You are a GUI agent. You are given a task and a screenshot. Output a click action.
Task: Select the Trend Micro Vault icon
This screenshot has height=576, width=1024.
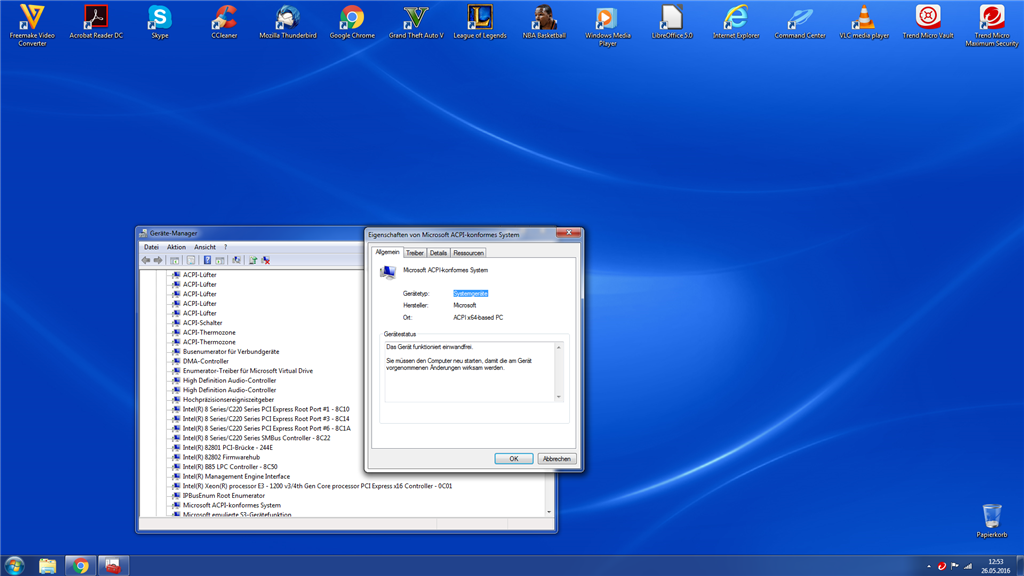[928, 22]
